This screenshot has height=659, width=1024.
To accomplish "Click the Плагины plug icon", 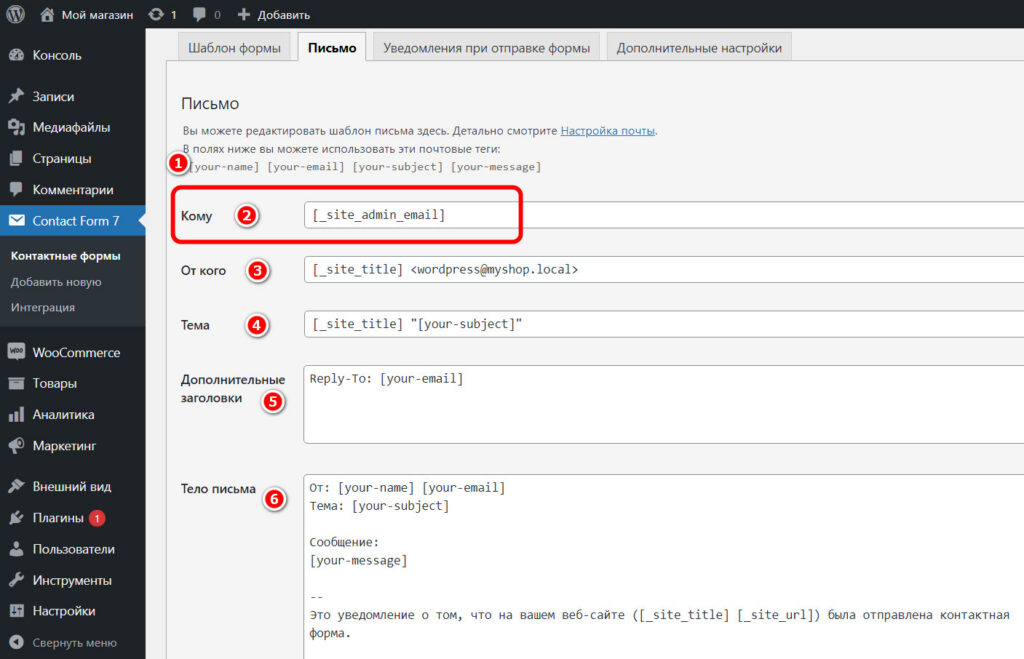I will click(x=16, y=518).
